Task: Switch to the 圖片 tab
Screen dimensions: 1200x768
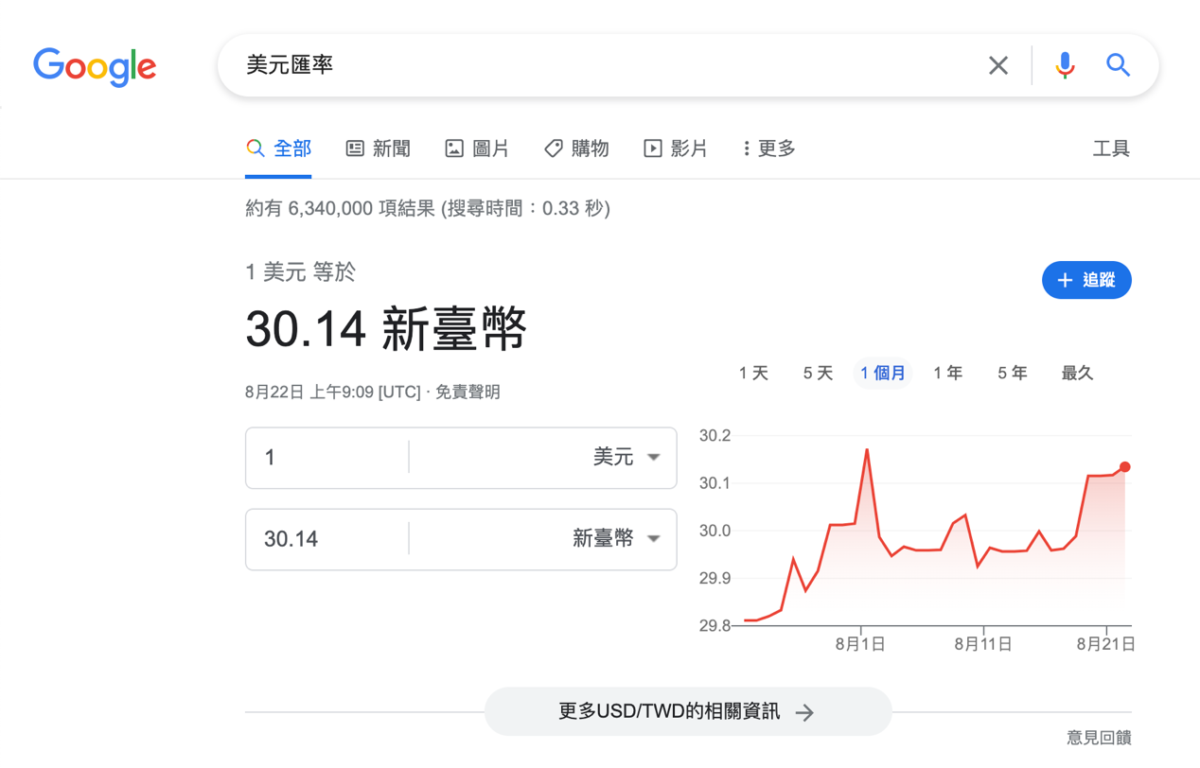Action: coord(477,149)
